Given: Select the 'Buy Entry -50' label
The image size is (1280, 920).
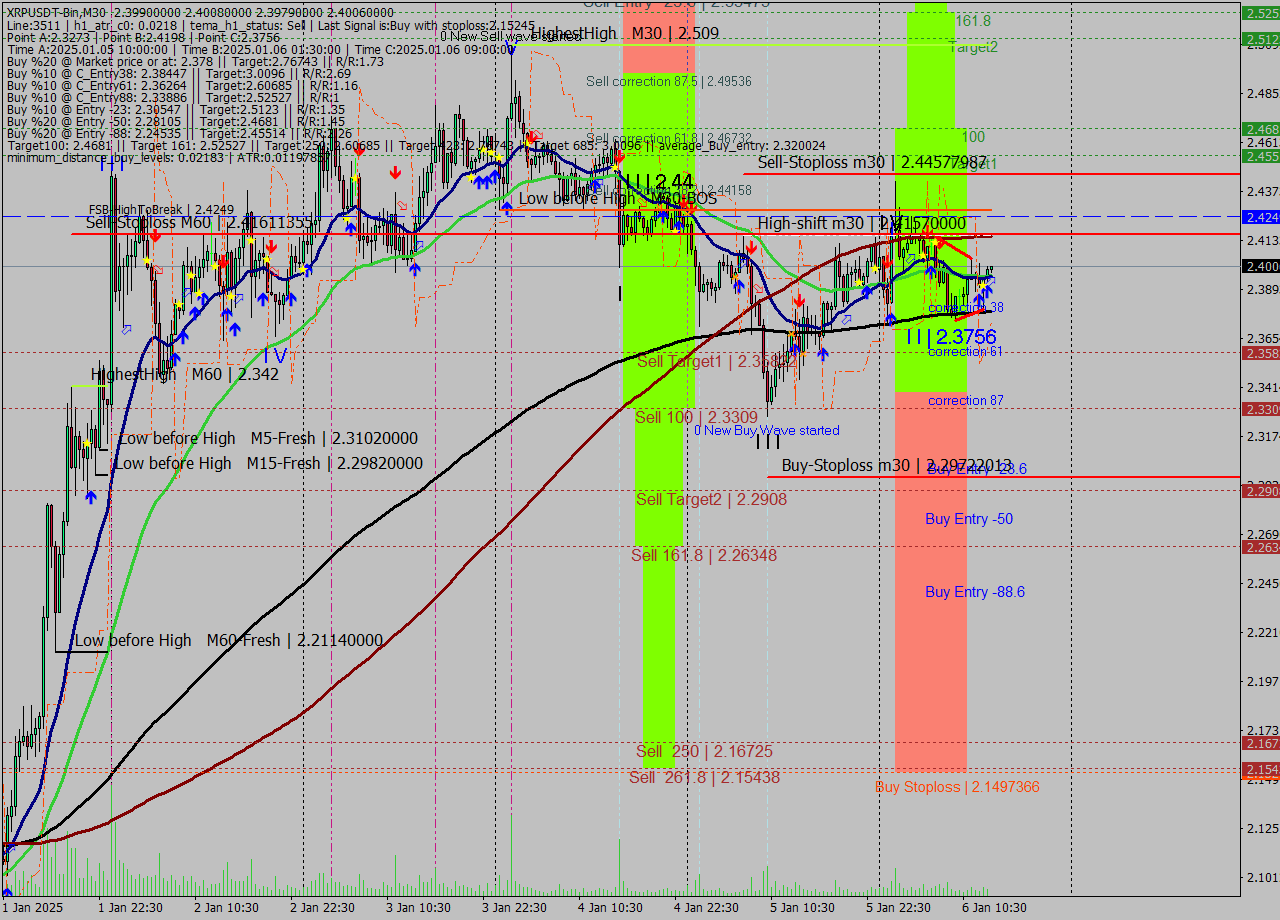Looking at the screenshot, I should (x=969, y=519).
